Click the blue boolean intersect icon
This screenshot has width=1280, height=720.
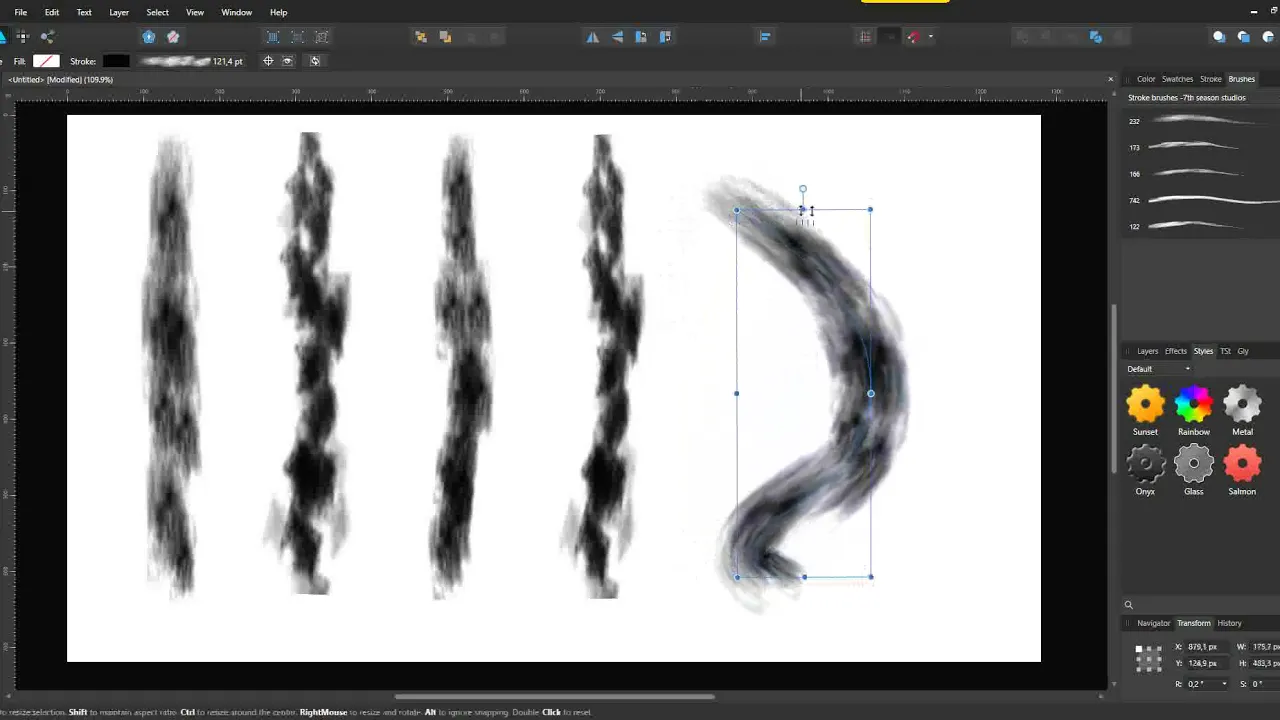[1096, 37]
